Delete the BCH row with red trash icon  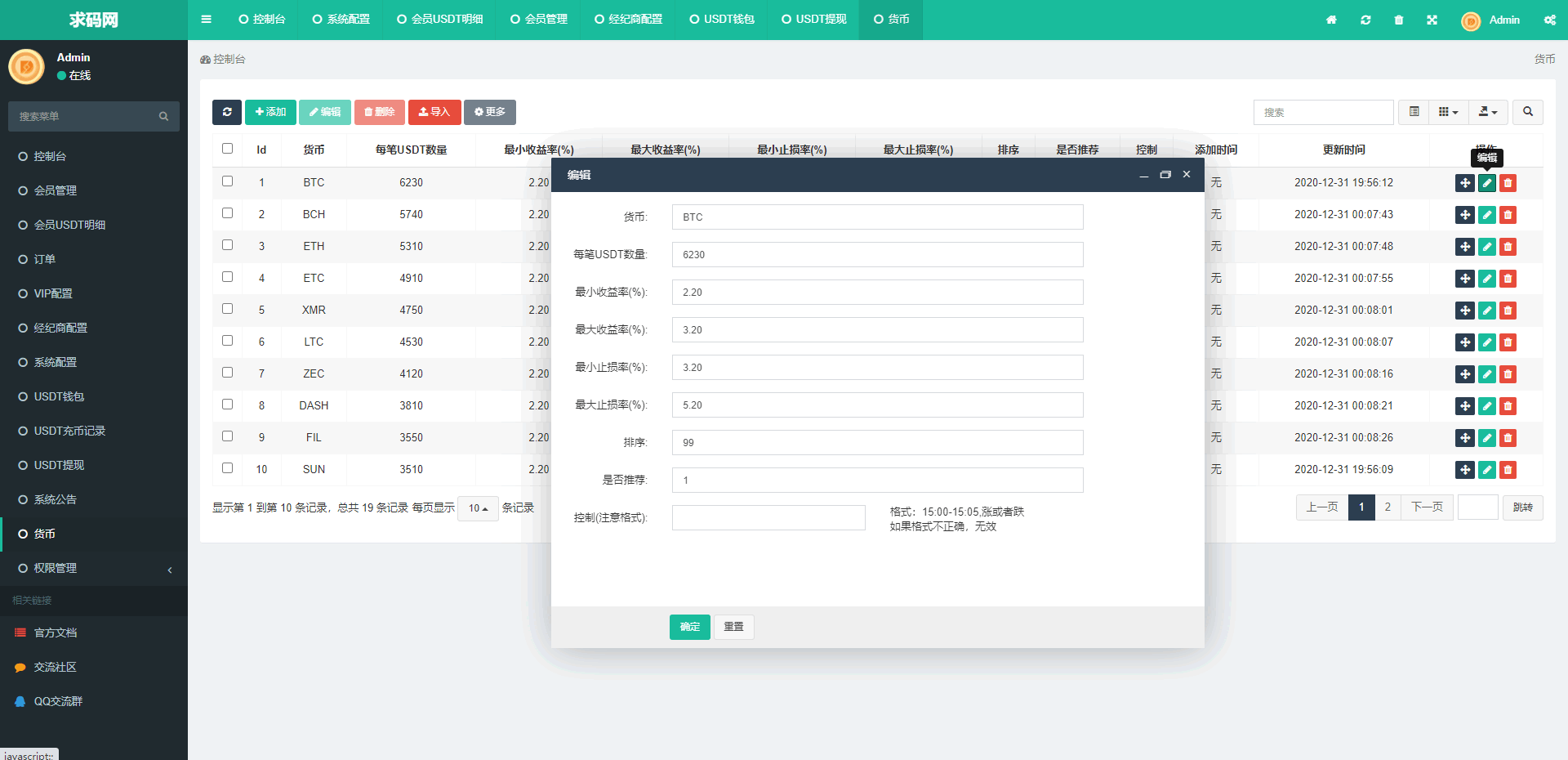coord(1508,215)
